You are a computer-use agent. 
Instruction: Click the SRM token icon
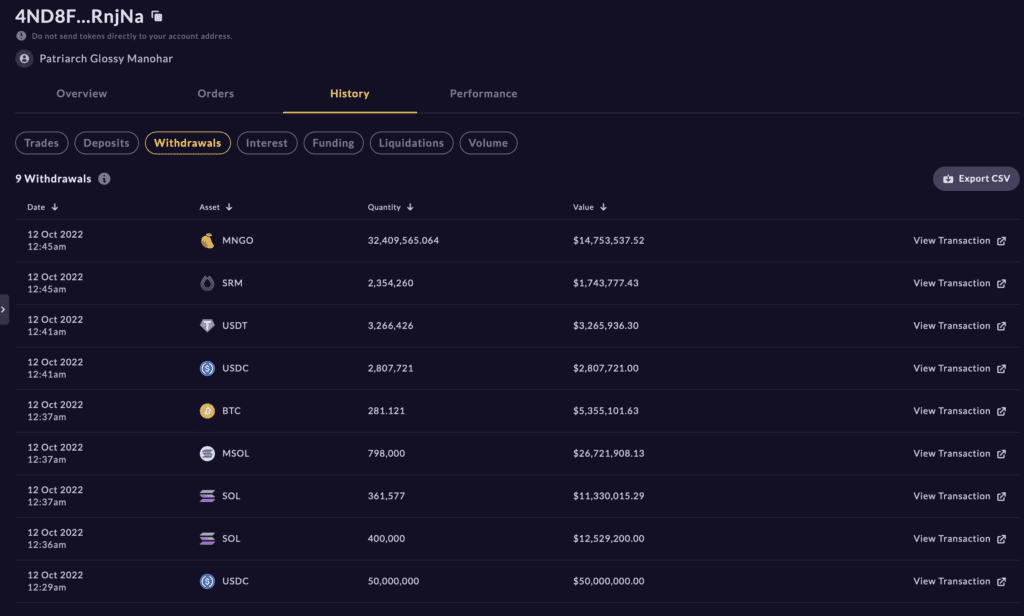coord(207,283)
